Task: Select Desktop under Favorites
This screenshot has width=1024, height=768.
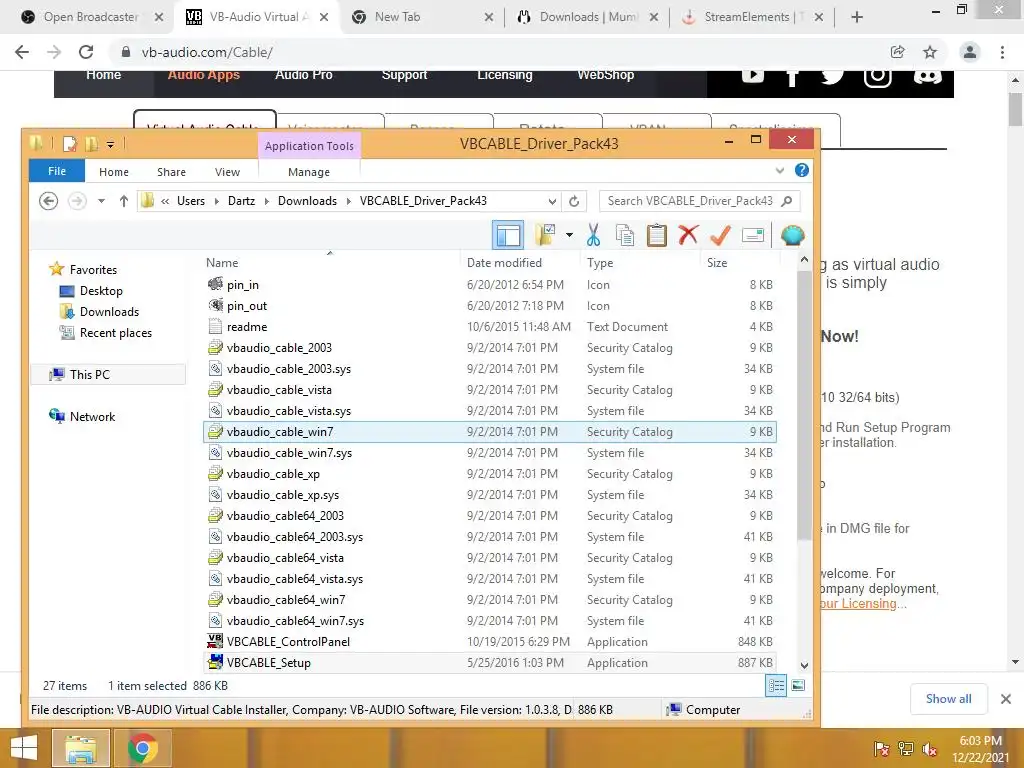Action: (101, 291)
